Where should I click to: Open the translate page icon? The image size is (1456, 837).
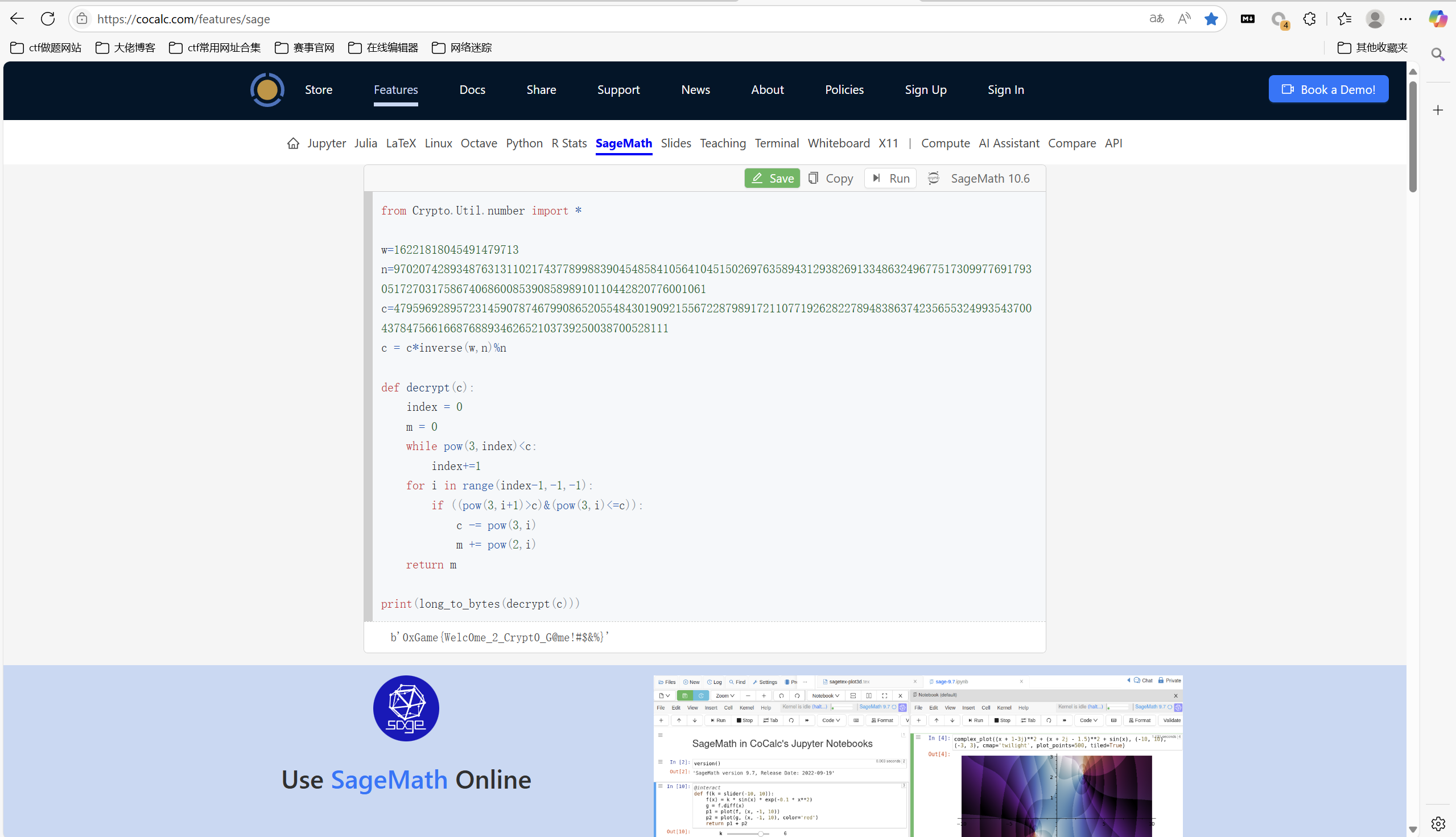[1157, 19]
